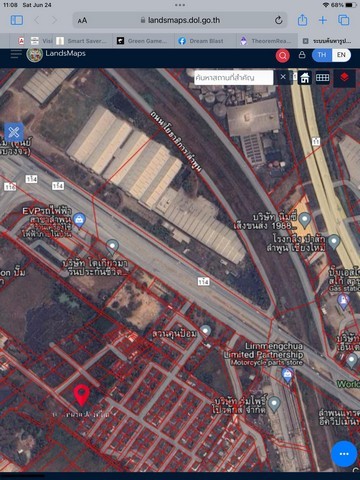Open the AA reader view options
This screenshot has height=480, width=360.
pyautogui.click(x=82, y=21)
